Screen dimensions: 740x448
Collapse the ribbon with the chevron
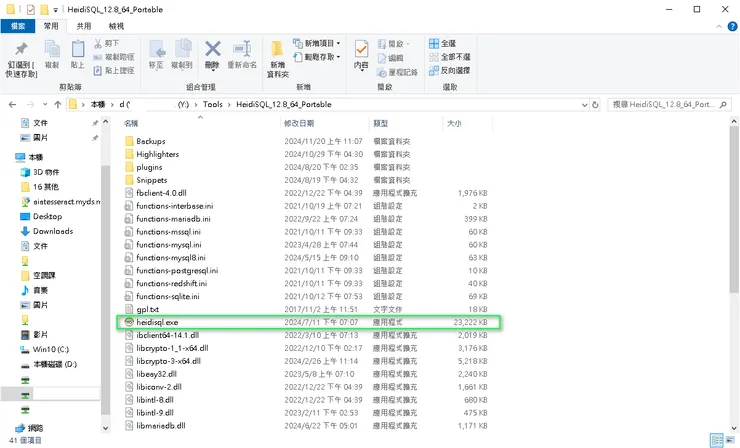(719, 26)
